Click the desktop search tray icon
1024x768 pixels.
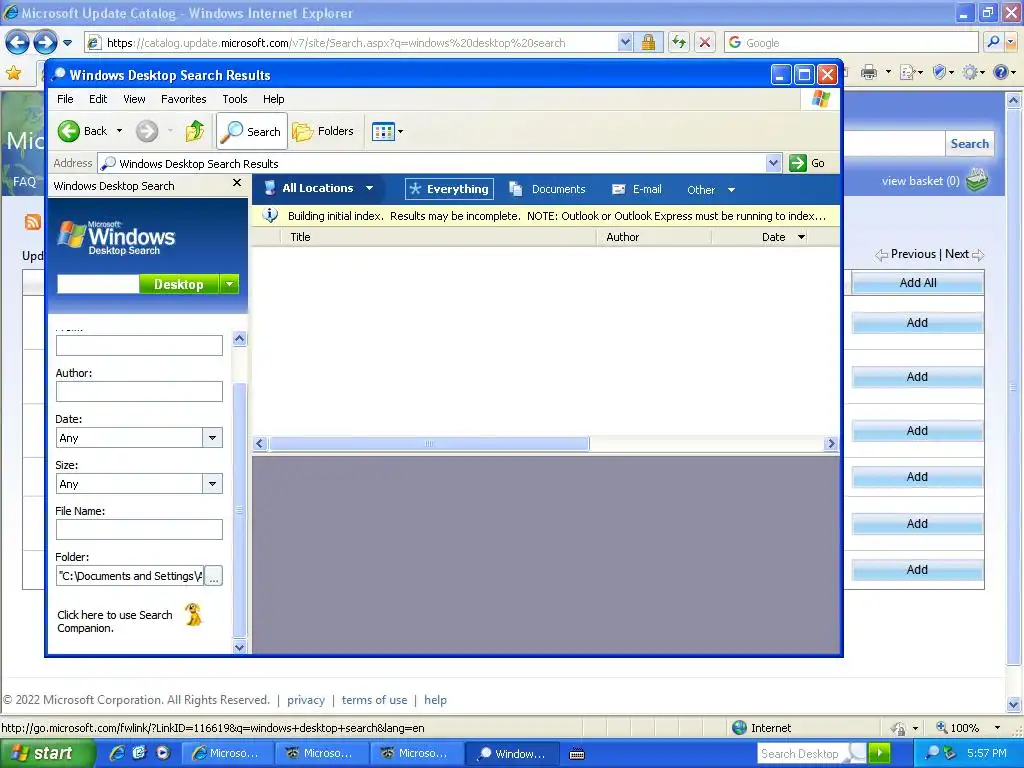[x=933, y=753]
